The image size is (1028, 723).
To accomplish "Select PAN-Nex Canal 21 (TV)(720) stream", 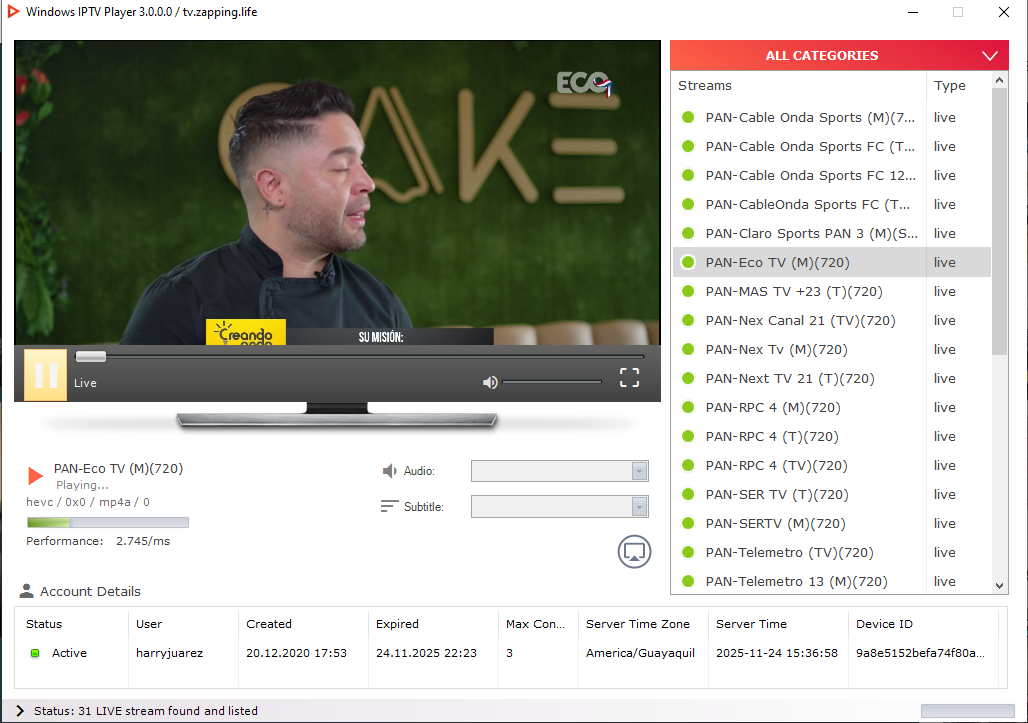I will click(831, 320).
